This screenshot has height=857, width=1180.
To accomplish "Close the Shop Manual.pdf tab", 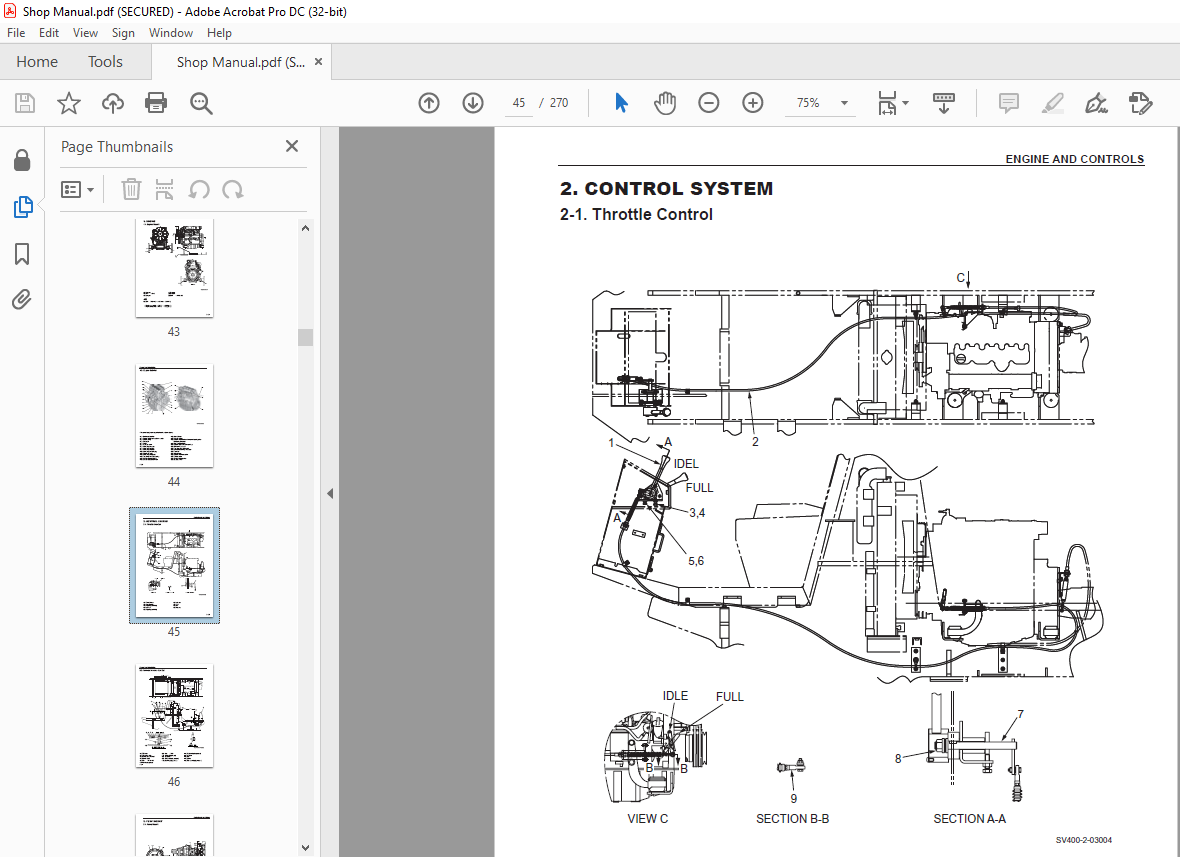I will pos(318,62).
